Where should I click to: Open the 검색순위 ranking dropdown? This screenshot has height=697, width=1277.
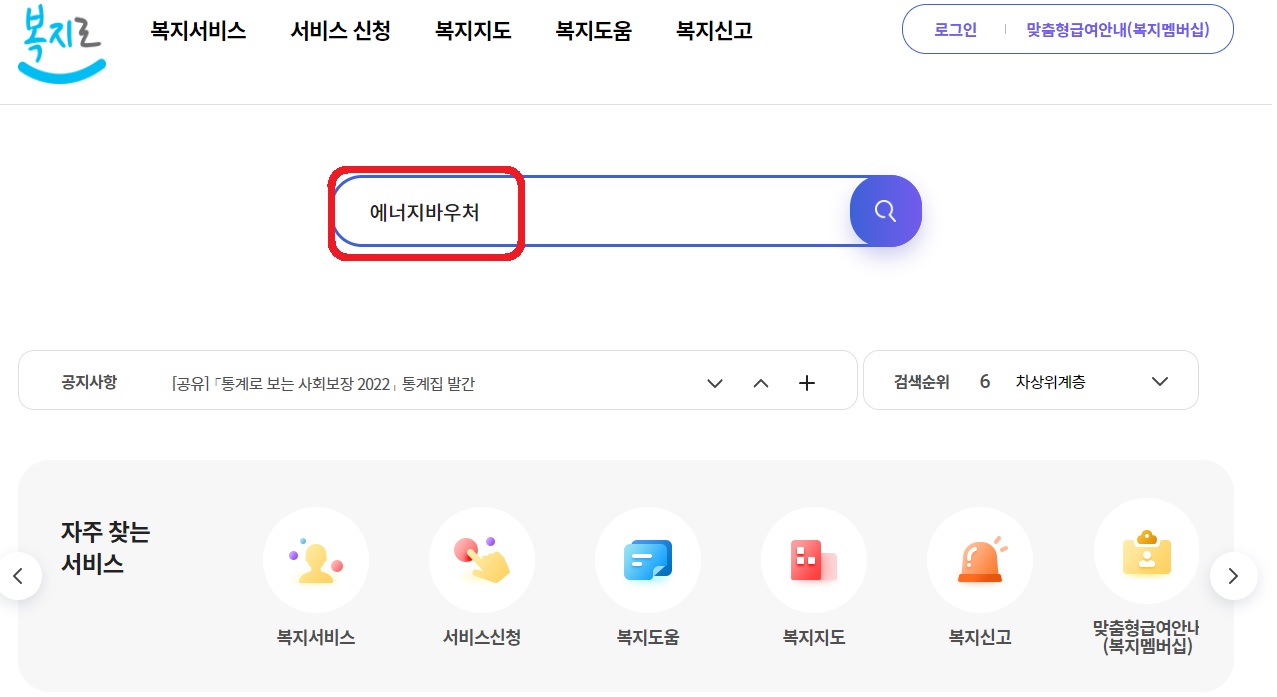click(x=1158, y=381)
